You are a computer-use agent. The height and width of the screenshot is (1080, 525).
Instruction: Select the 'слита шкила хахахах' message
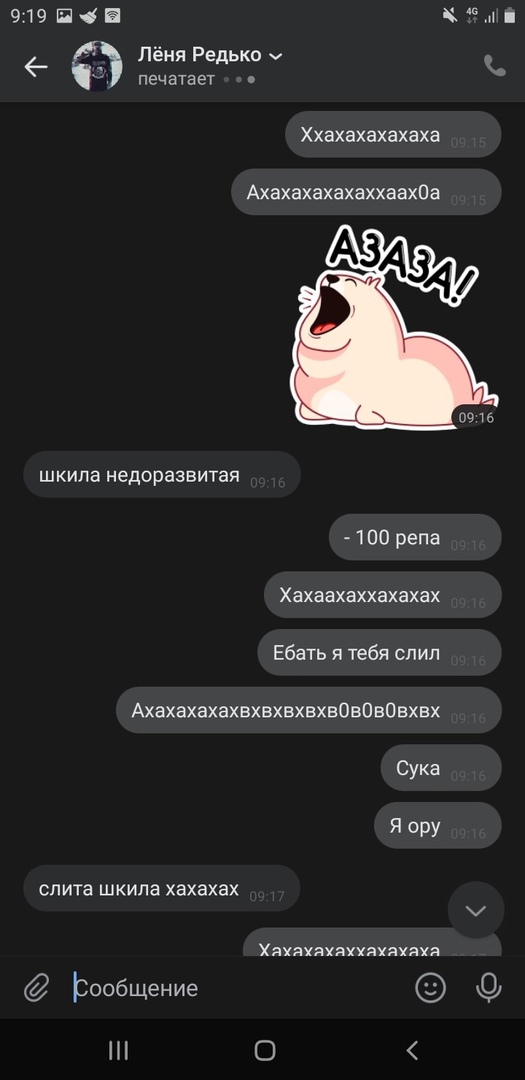tap(162, 889)
